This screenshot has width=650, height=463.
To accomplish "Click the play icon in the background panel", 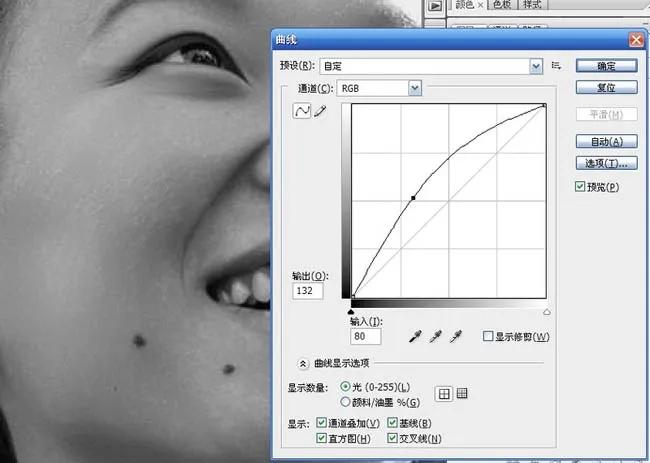I will (435, 5).
